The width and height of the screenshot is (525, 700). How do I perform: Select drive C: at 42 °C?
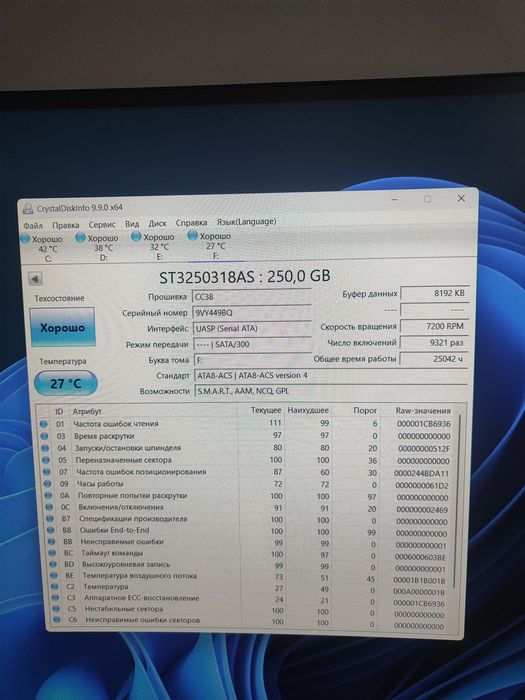pos(42,248)
